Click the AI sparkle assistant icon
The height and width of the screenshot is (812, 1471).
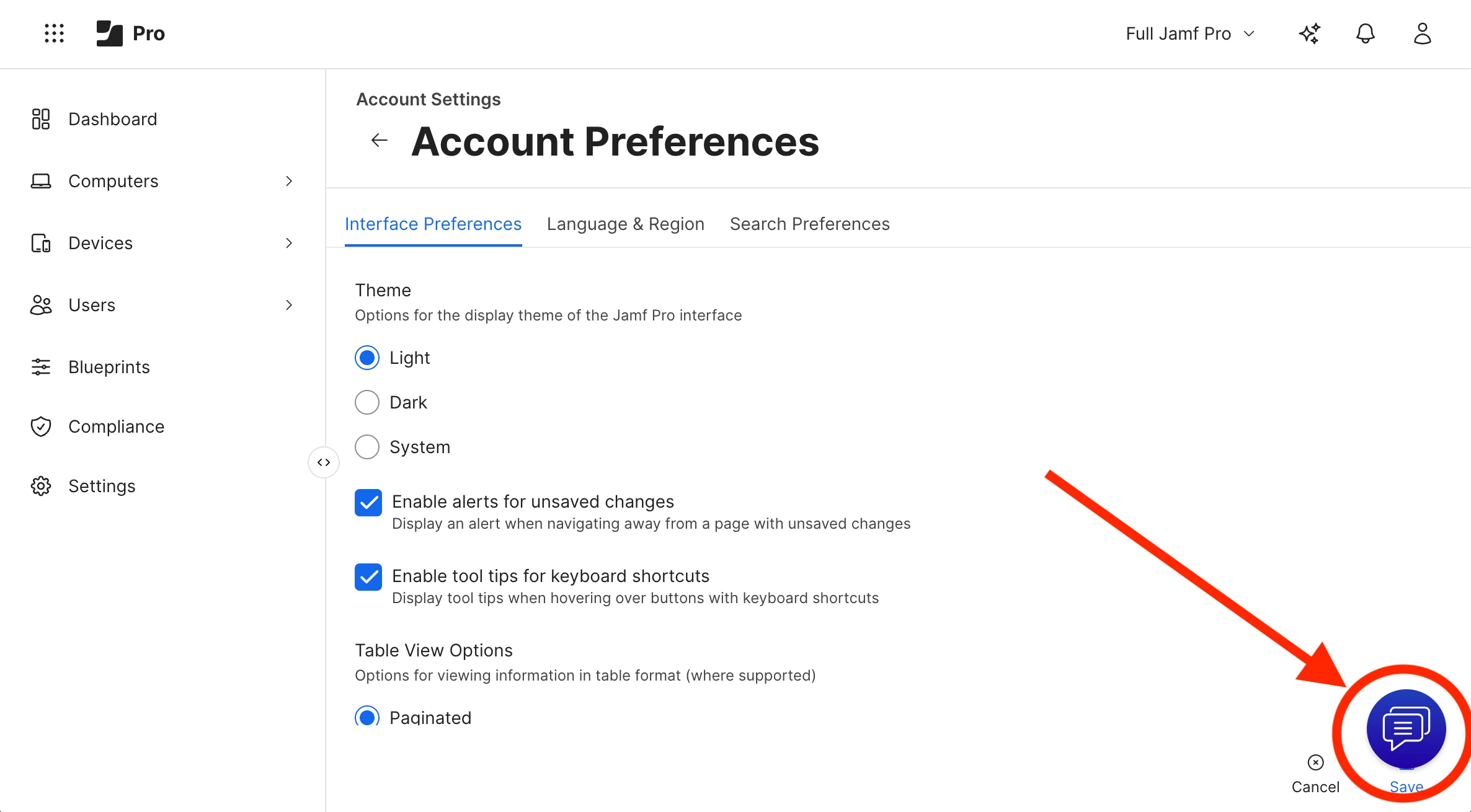point(1309,33)
